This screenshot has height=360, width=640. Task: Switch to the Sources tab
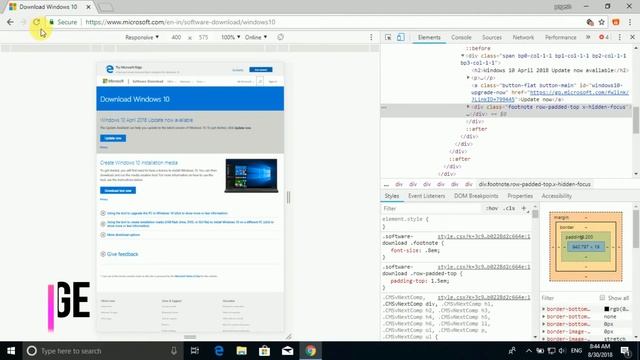492,37
